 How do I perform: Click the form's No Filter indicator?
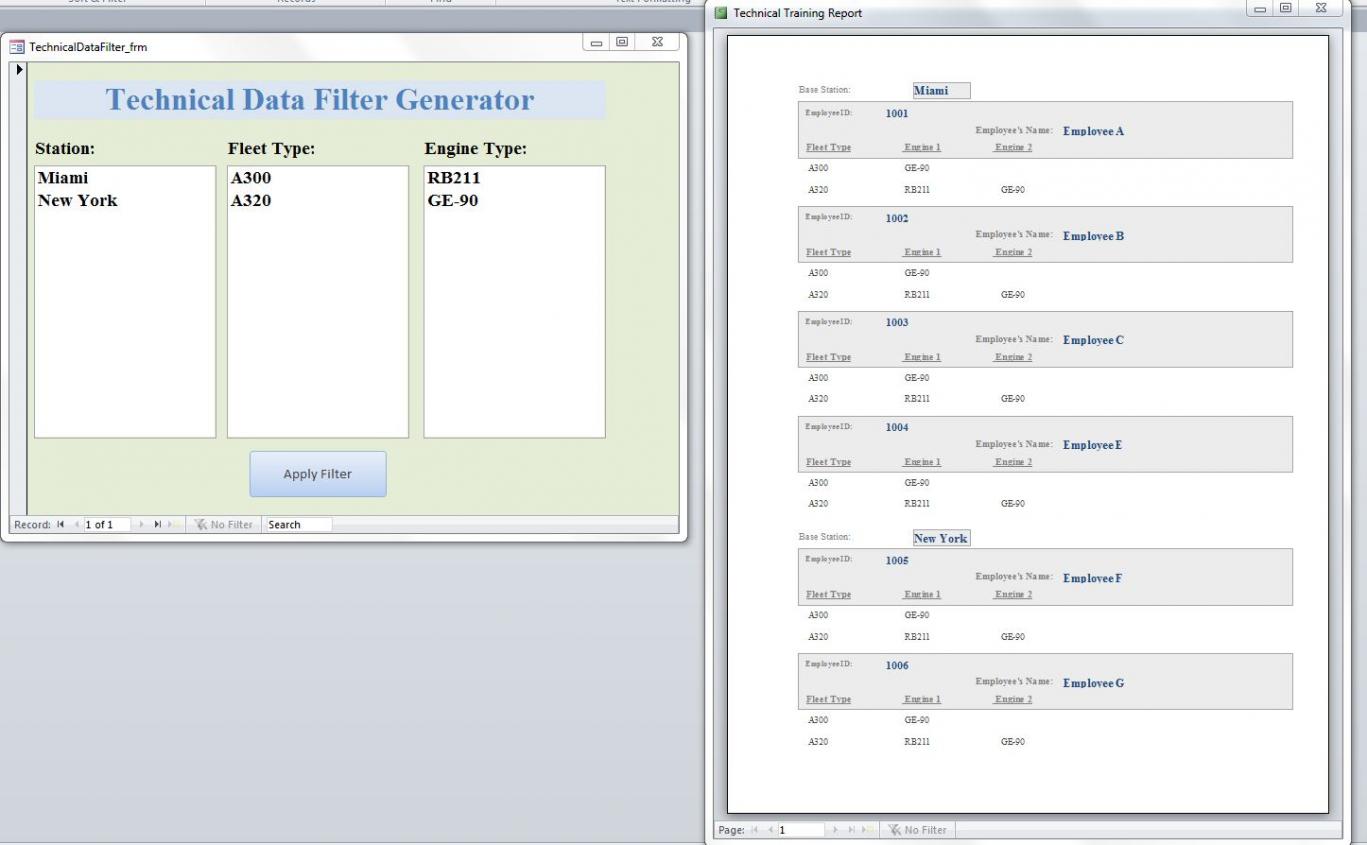(223, 524)
